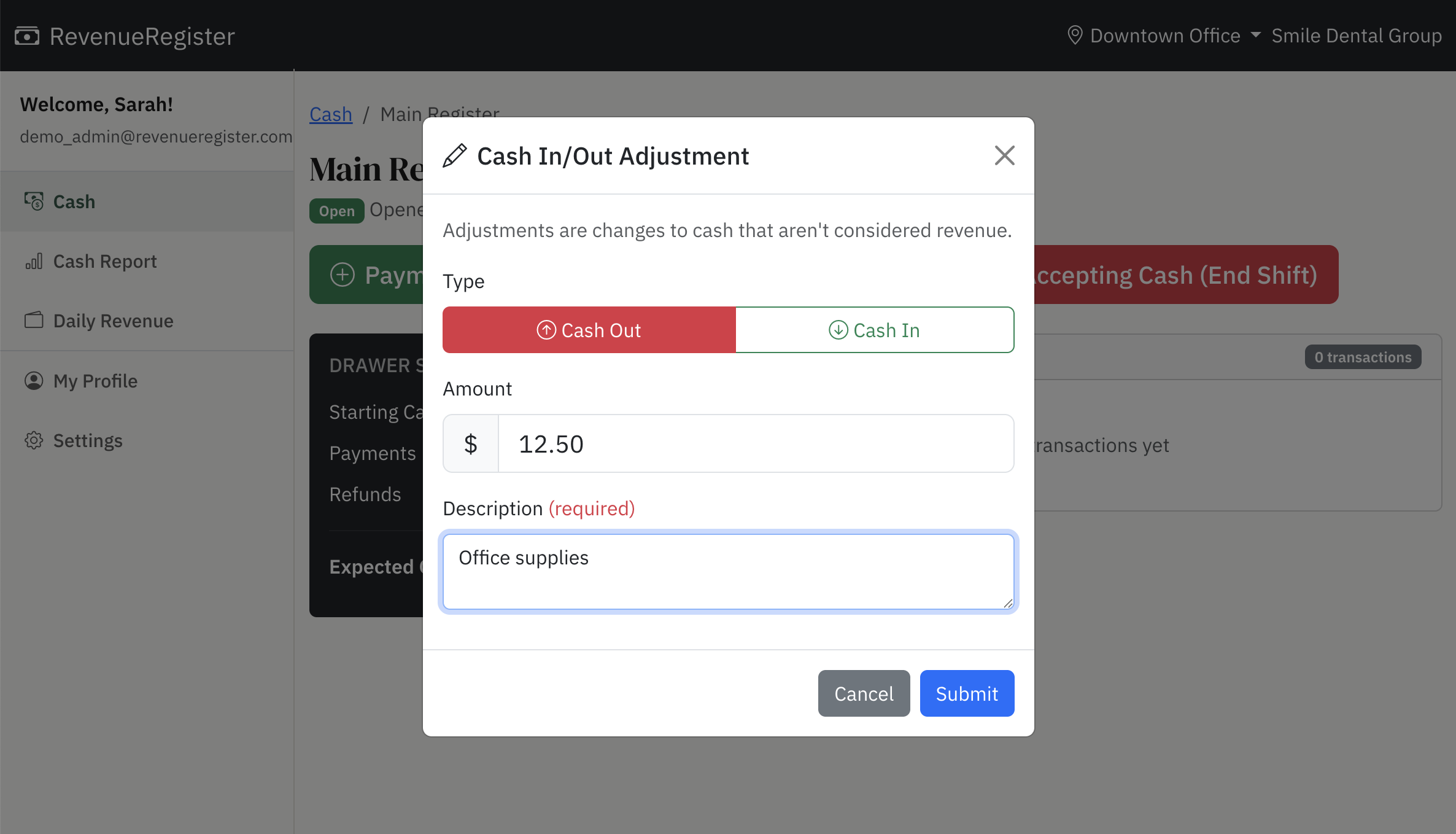Click the Cash breadcrumb link
This screenshot has height=834, width=1456.
[330, 114]
